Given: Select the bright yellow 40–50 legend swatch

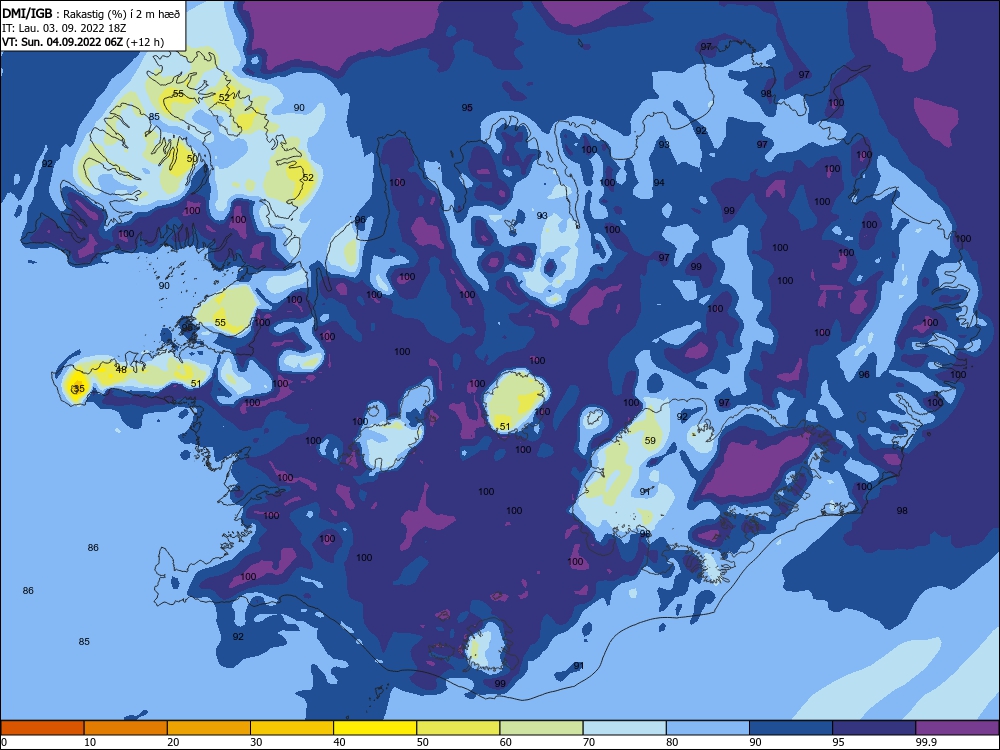Looking at the screenshot, I should [x=375, y=728].
